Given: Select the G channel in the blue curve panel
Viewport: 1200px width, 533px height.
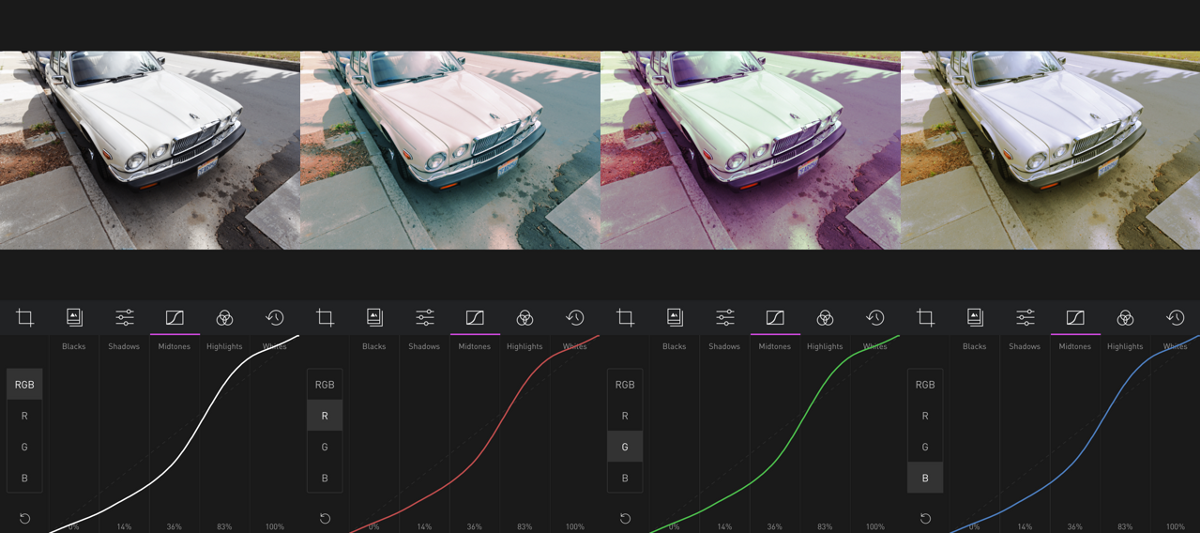Looking at the screenshot, I should (x=925, y=447).
